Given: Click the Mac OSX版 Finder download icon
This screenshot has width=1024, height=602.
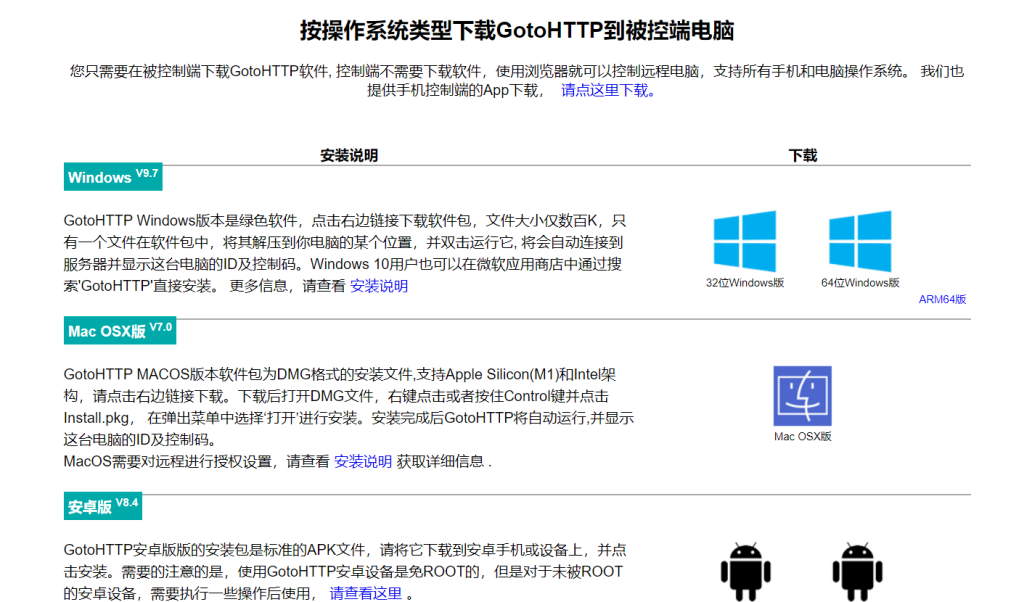Looking at the screenshot, I should (803, 396).
